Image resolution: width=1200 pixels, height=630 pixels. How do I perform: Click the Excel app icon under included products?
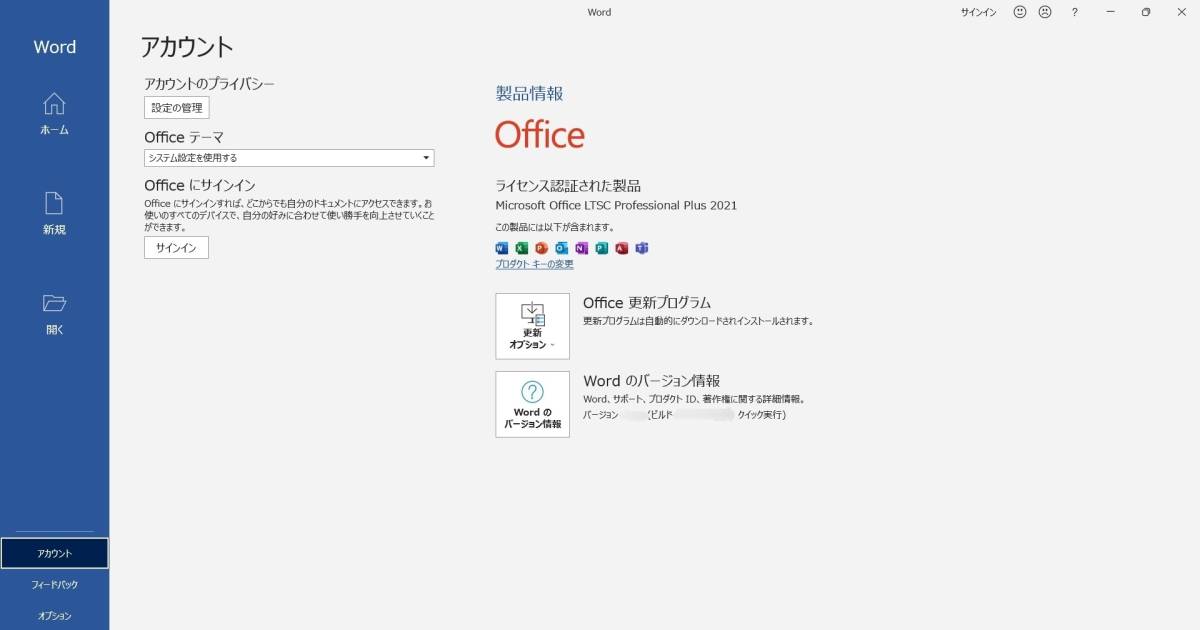click(x=522, y=248)
